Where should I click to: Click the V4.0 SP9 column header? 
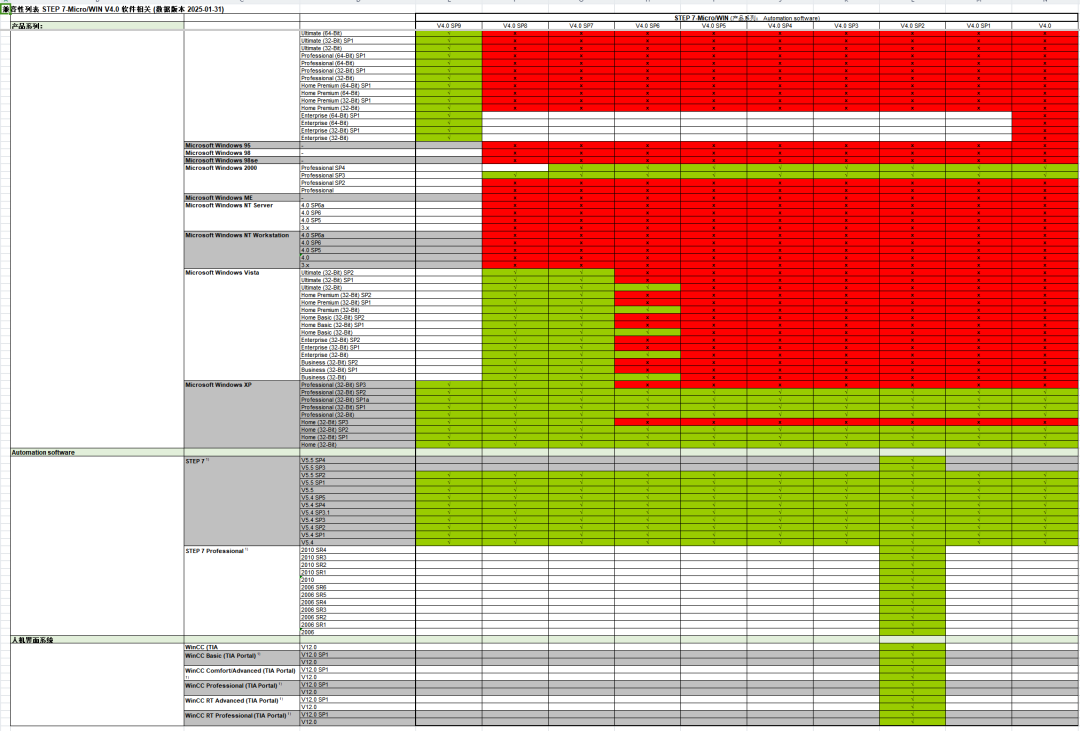pyautogui.click(x=449, y=25)
